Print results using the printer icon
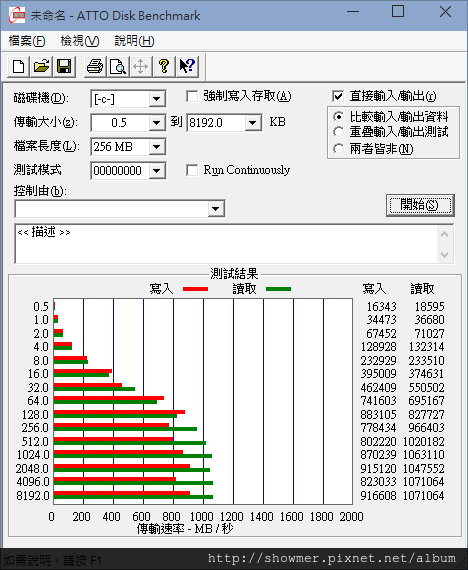 [95, 67]
